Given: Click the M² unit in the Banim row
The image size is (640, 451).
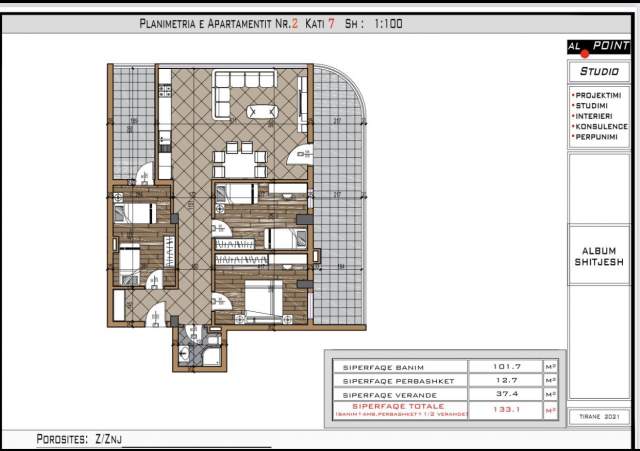Looking at the screenshot, I should (551, 367).
